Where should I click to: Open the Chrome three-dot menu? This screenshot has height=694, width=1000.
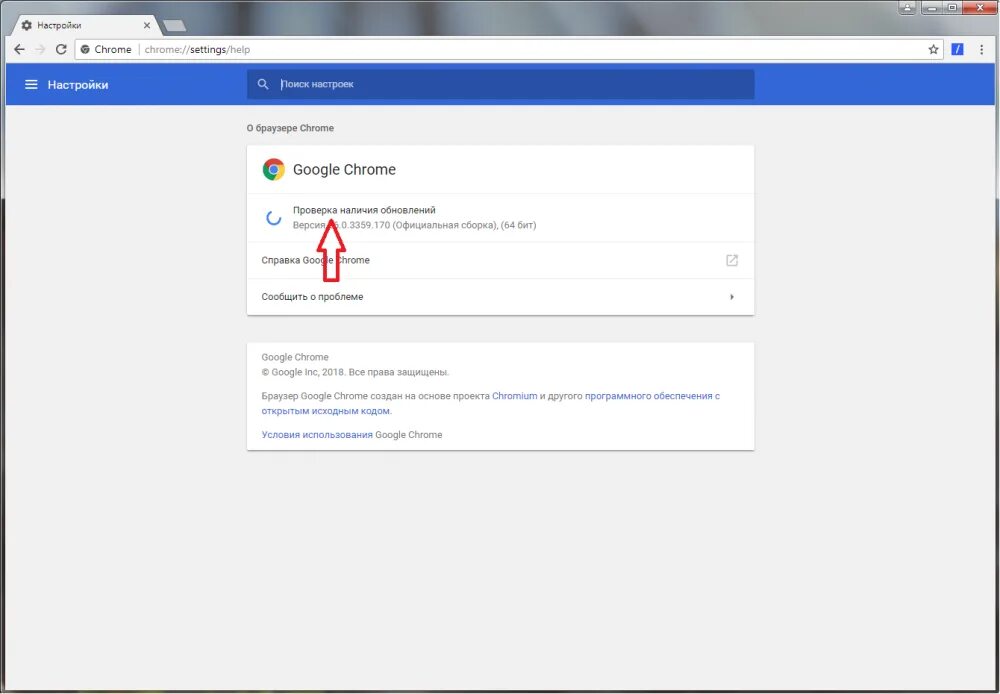point(982,50)
